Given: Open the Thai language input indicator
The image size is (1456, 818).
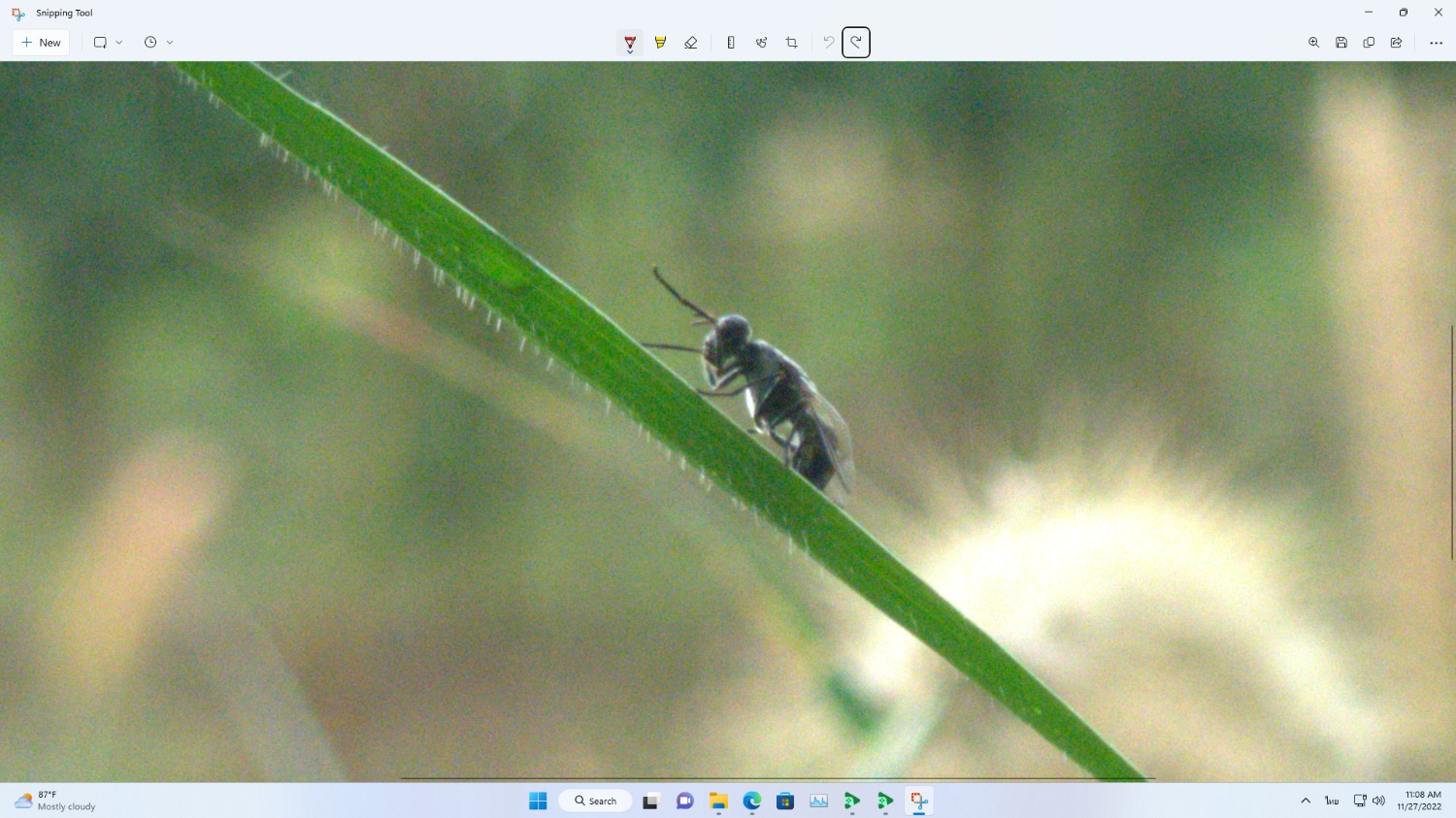Looking at the screenshot, I should pos(1332,801).
